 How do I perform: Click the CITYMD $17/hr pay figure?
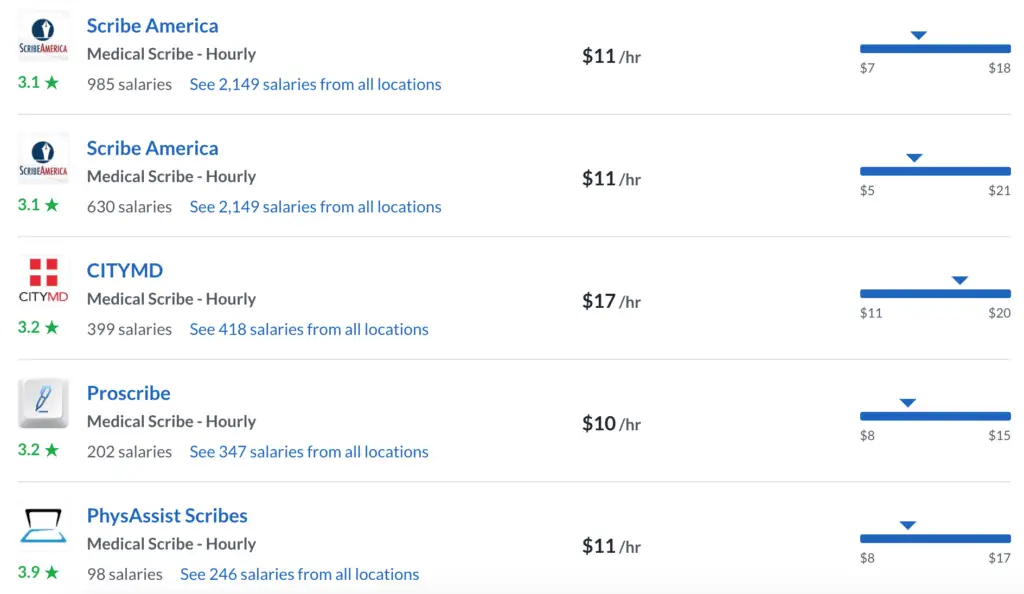[x=611, y=301]
